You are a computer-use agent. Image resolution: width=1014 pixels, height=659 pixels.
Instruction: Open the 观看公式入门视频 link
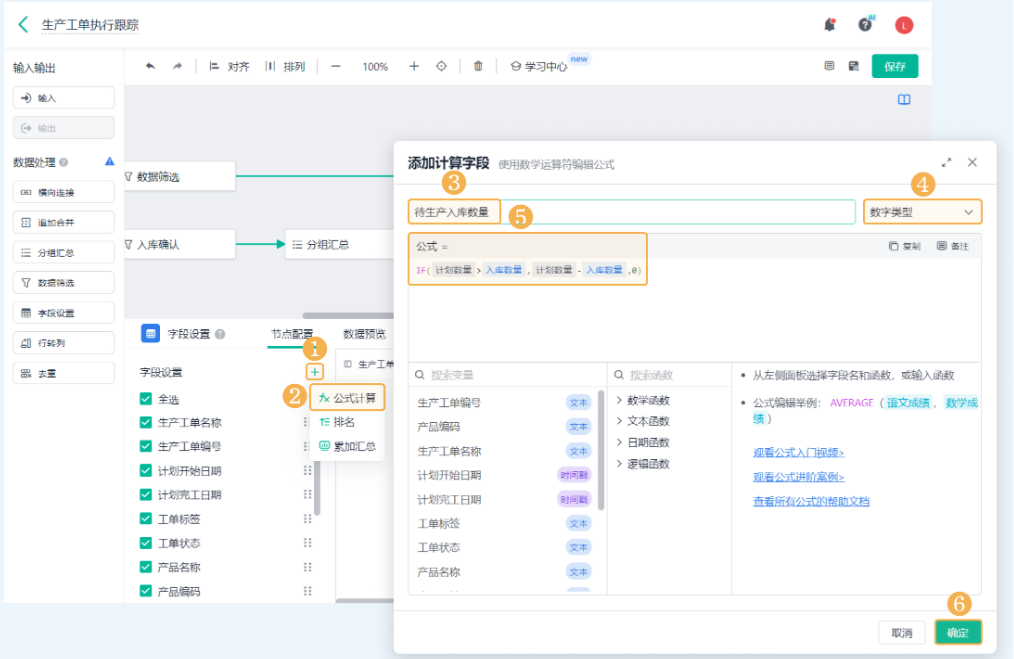click(798, 452)
